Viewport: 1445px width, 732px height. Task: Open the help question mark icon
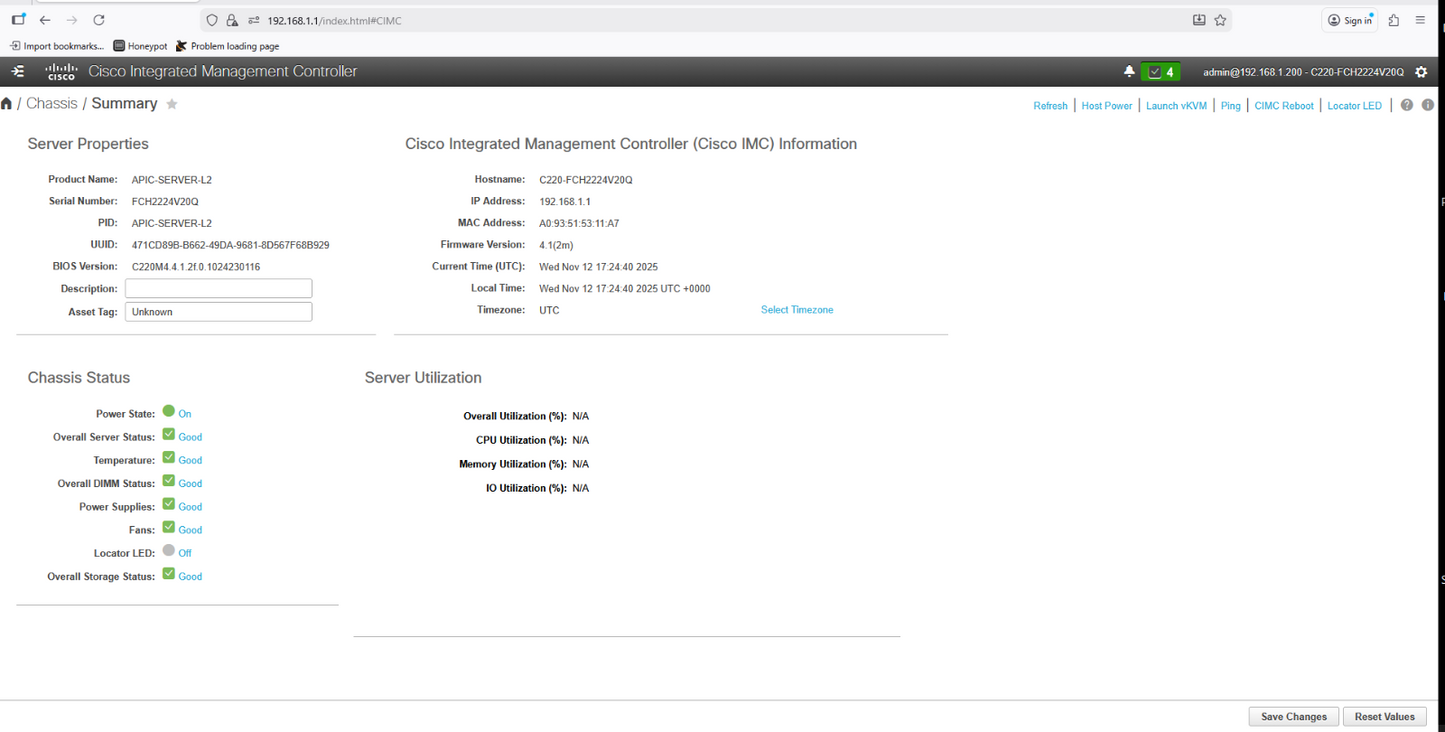pos(1407,105)
